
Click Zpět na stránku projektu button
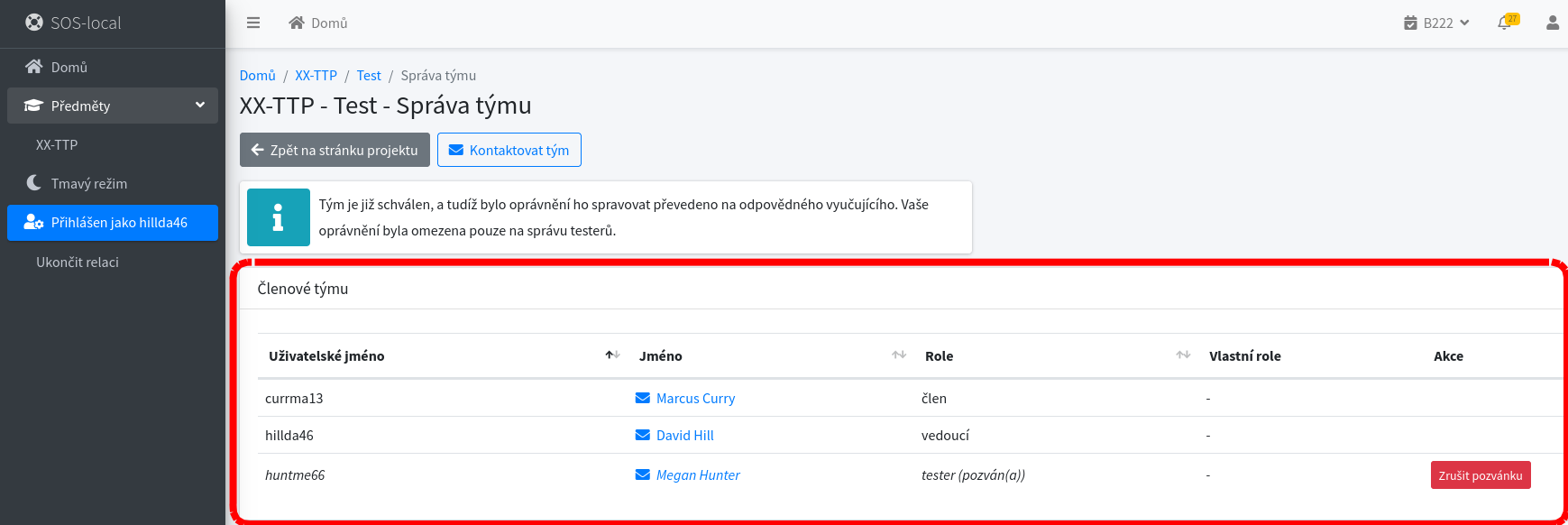point(335,150)
